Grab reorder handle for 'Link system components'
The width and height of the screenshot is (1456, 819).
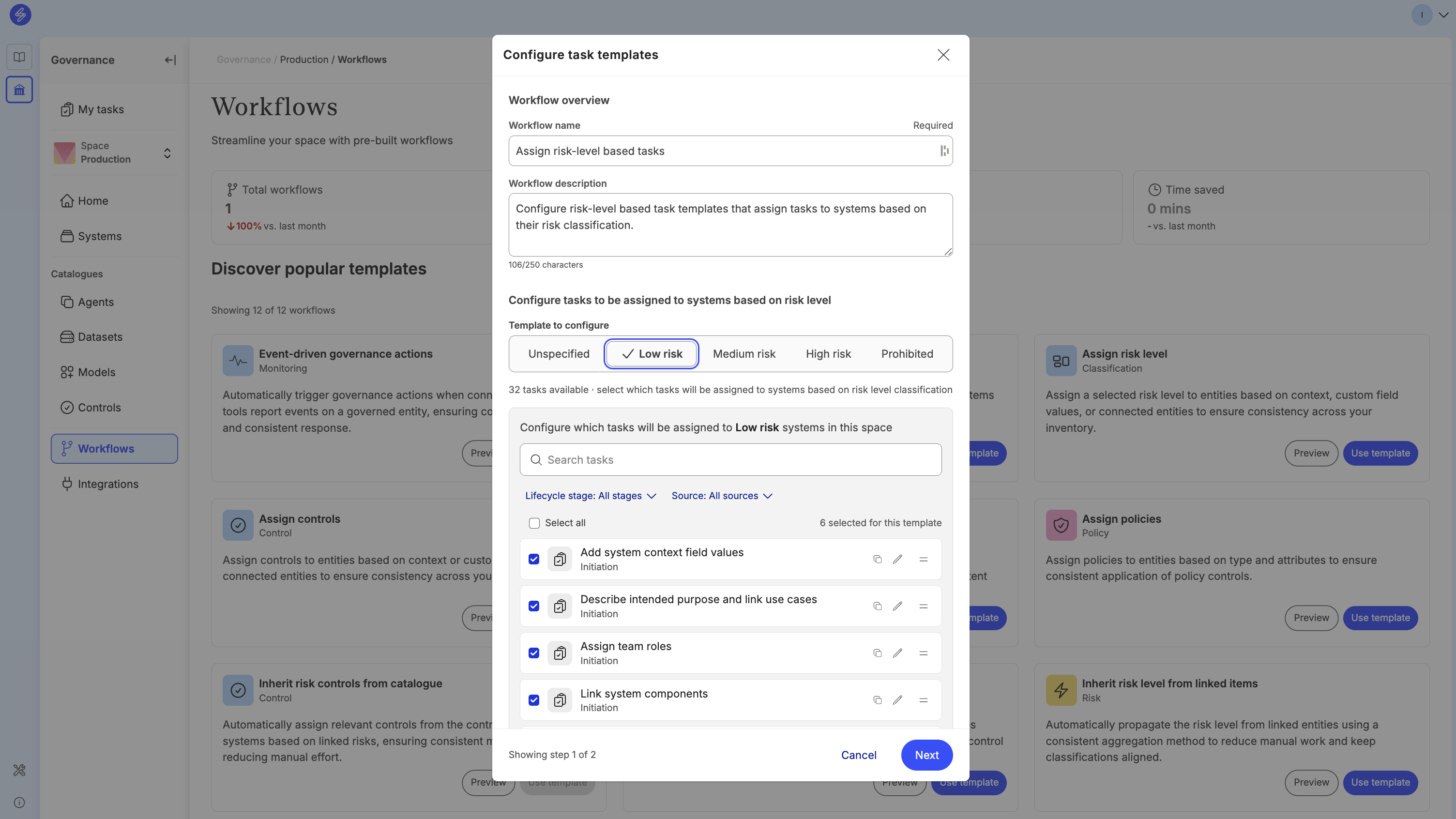pyautogui.click(x=924, y=700)
